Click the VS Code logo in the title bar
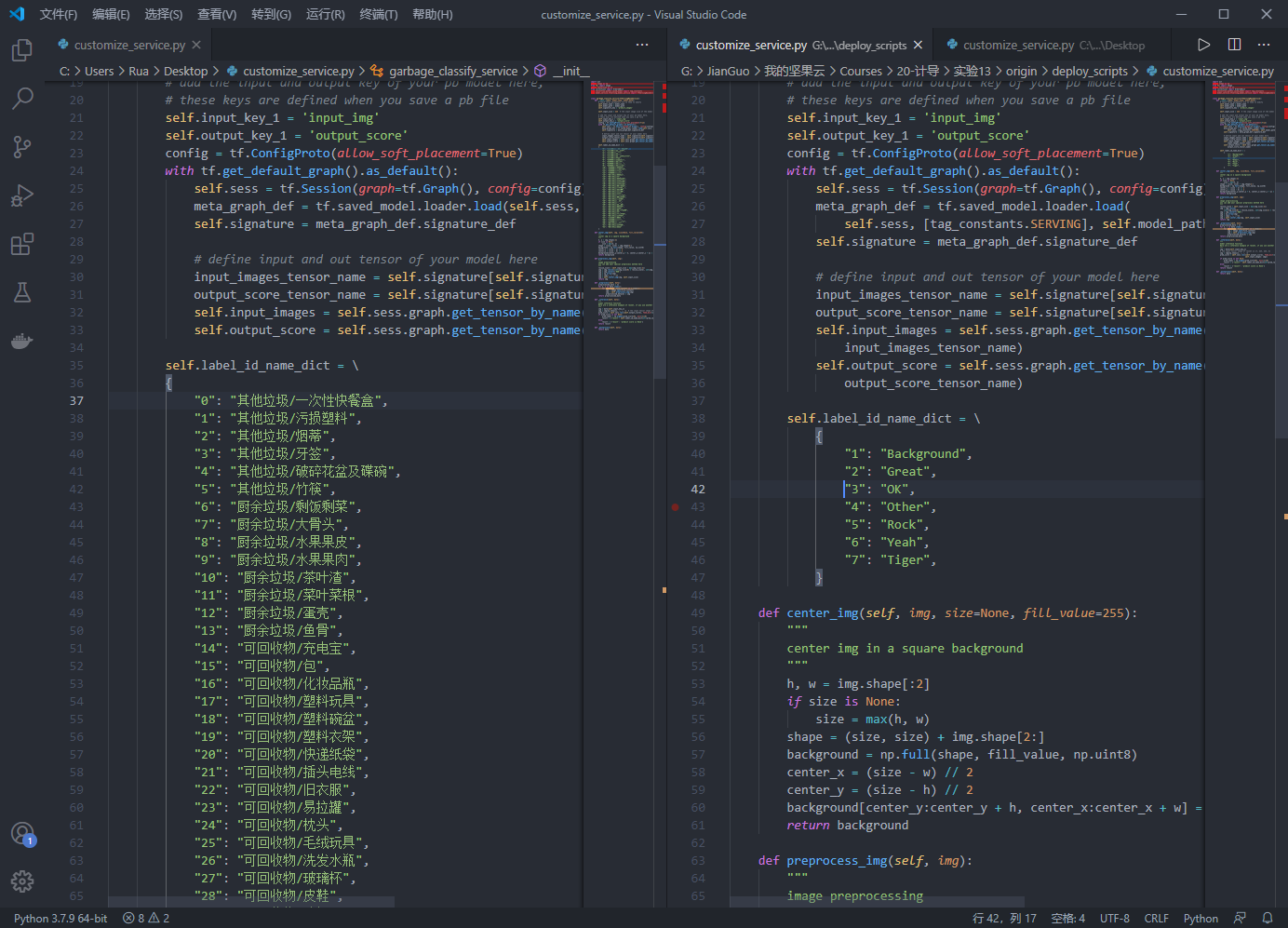Viewport: 1288px width, 928px height. click(x=17, y=14)
